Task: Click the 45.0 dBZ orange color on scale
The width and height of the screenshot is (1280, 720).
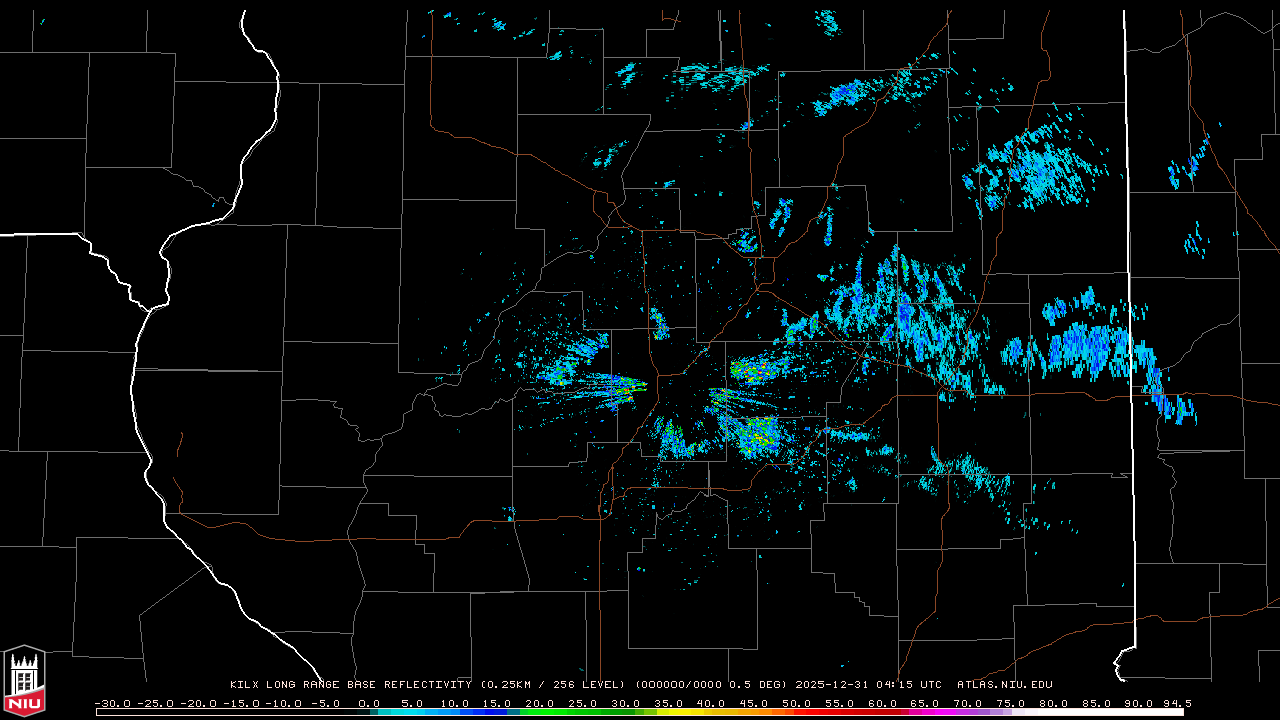Action: pos(754,712)
